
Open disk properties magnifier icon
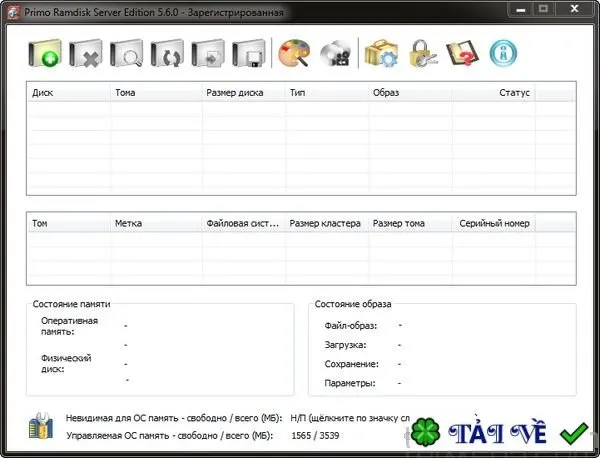coord(127,53)
